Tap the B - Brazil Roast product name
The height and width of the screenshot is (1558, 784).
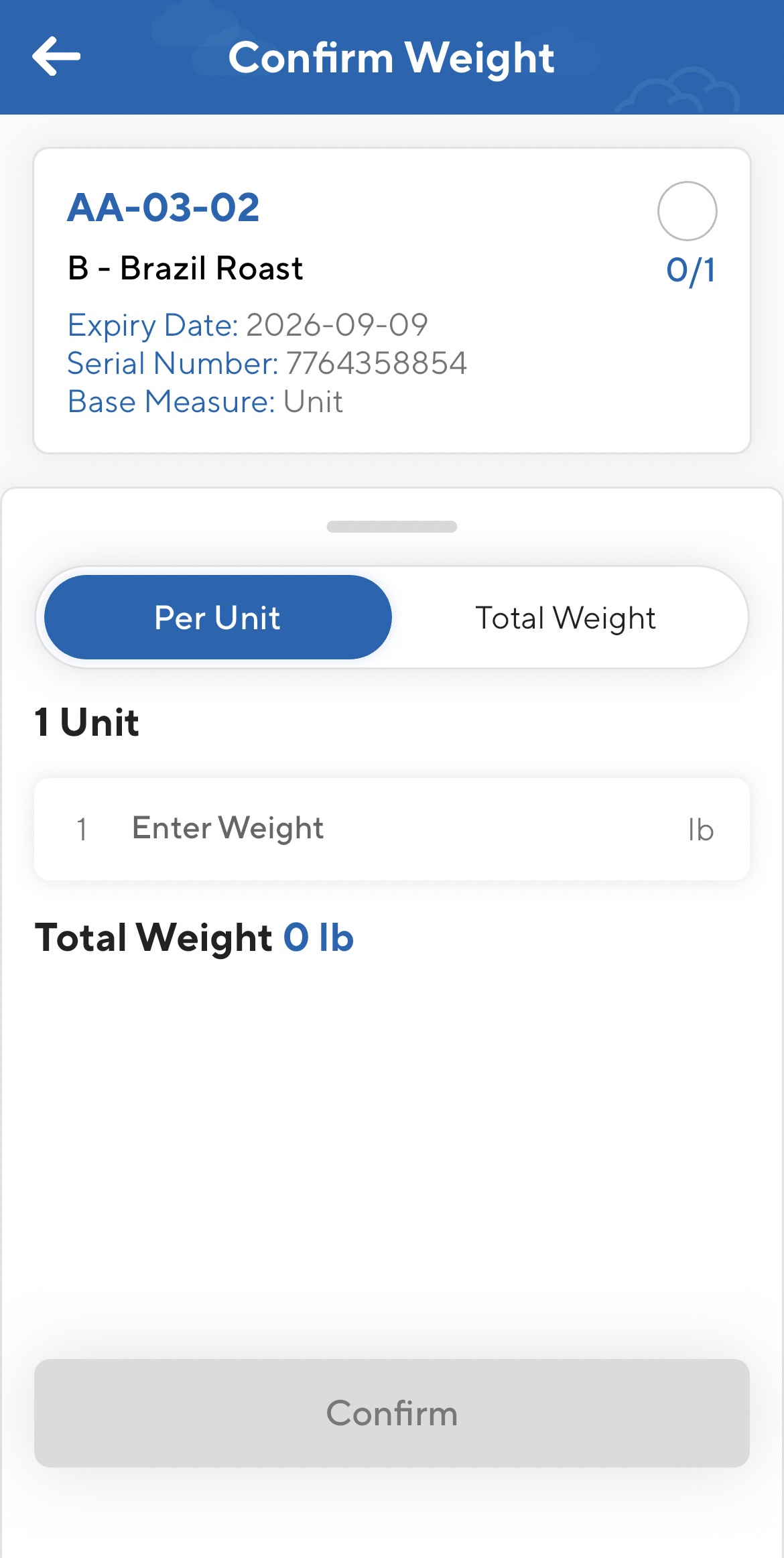(185, 269)
